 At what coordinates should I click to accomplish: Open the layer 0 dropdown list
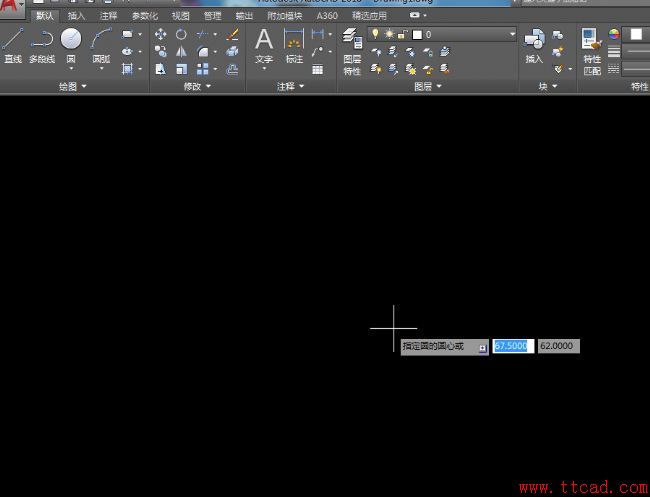point(512,34)
